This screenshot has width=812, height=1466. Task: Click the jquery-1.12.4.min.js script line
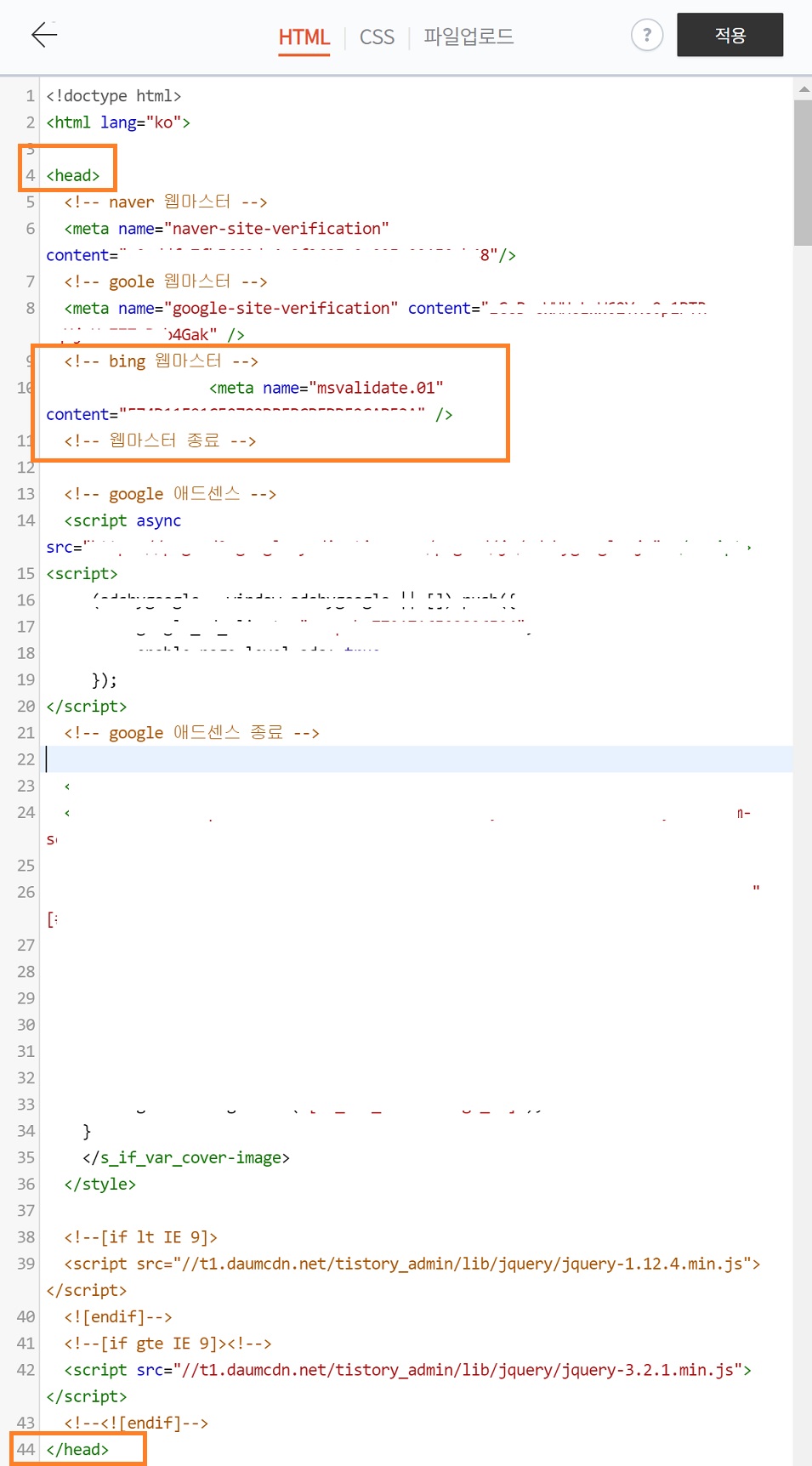pos(412,1264)
